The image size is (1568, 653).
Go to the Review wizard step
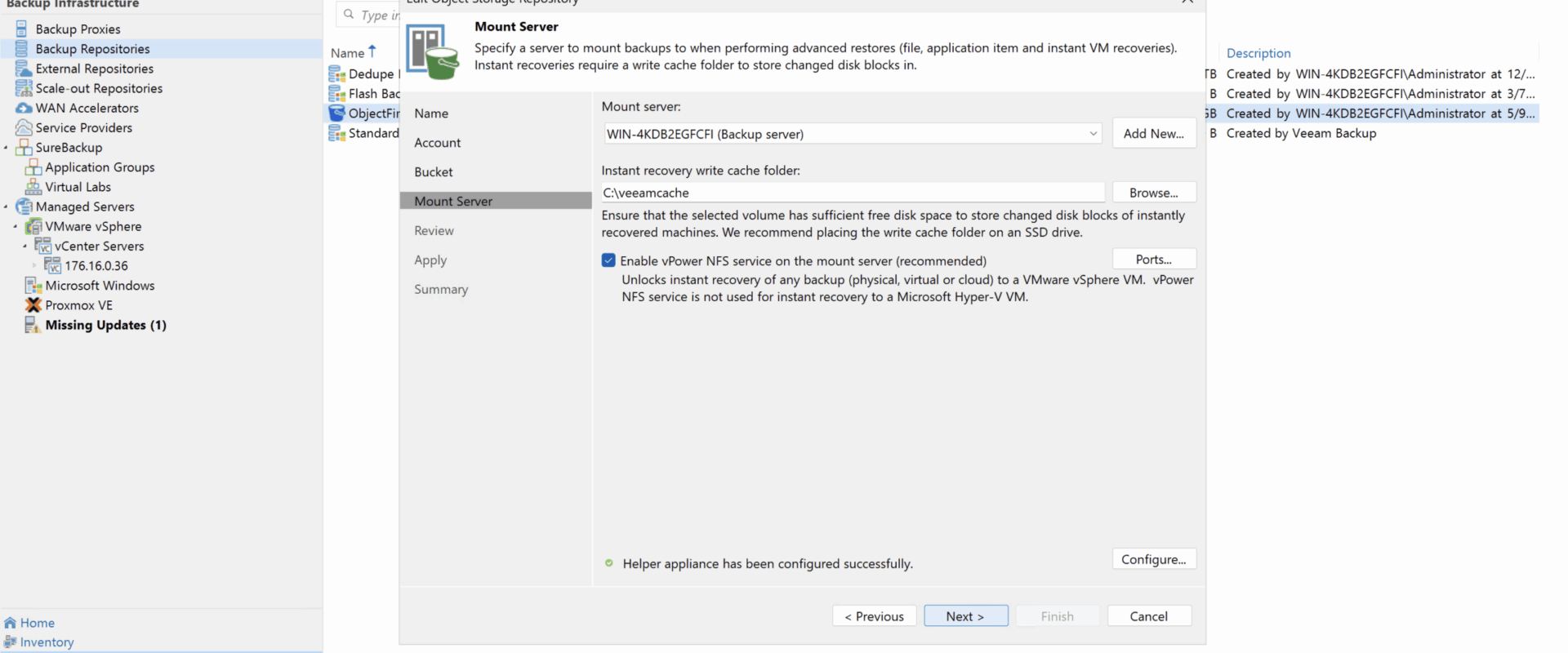pyautogui.click(x=434, y=230)
